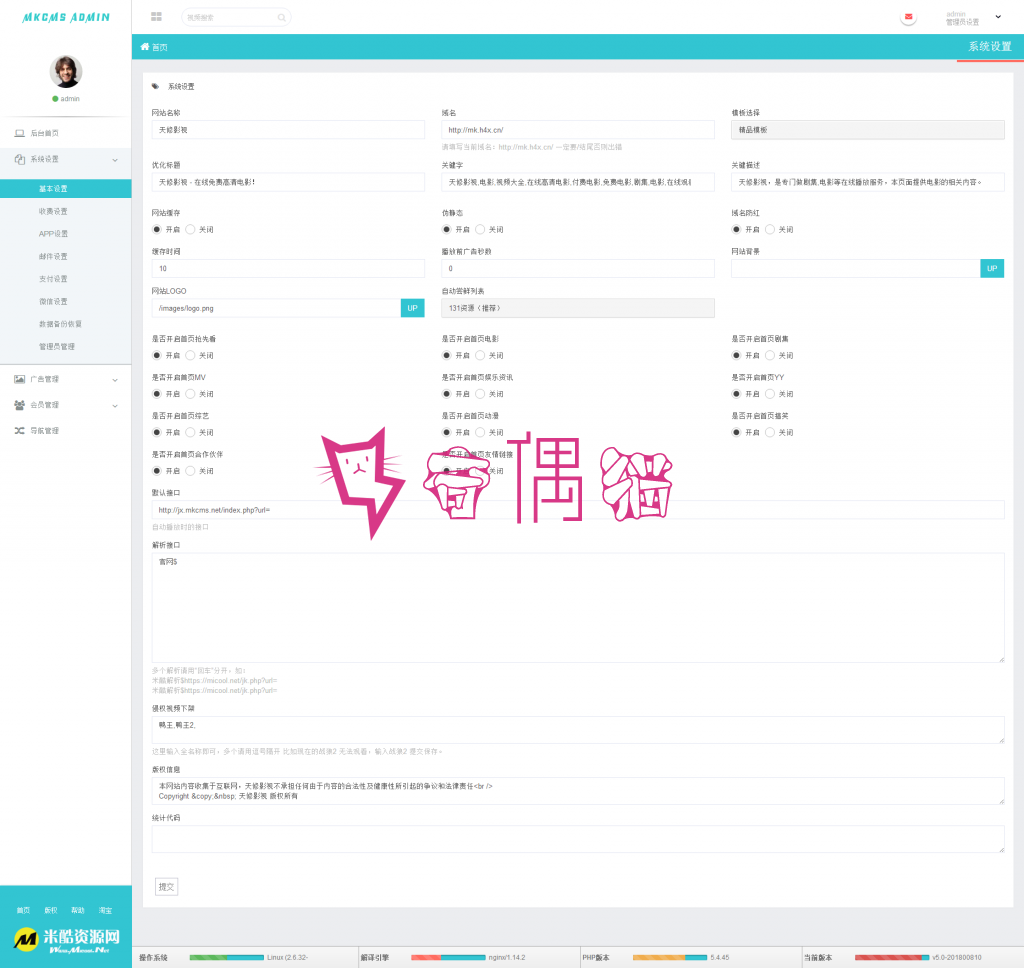1024x968 pixels.
Task: Open the 模板选择 dropdown showing 精品模板
Action: point(867,130)
